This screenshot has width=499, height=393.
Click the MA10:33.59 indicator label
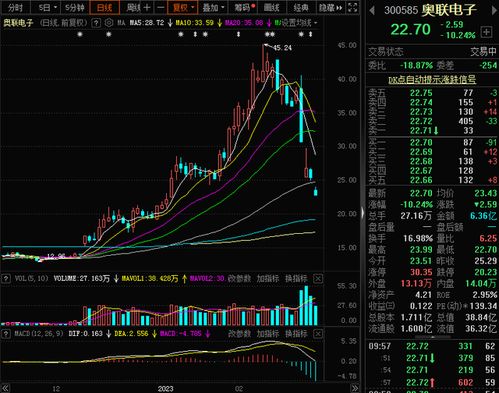click(195, 23)
